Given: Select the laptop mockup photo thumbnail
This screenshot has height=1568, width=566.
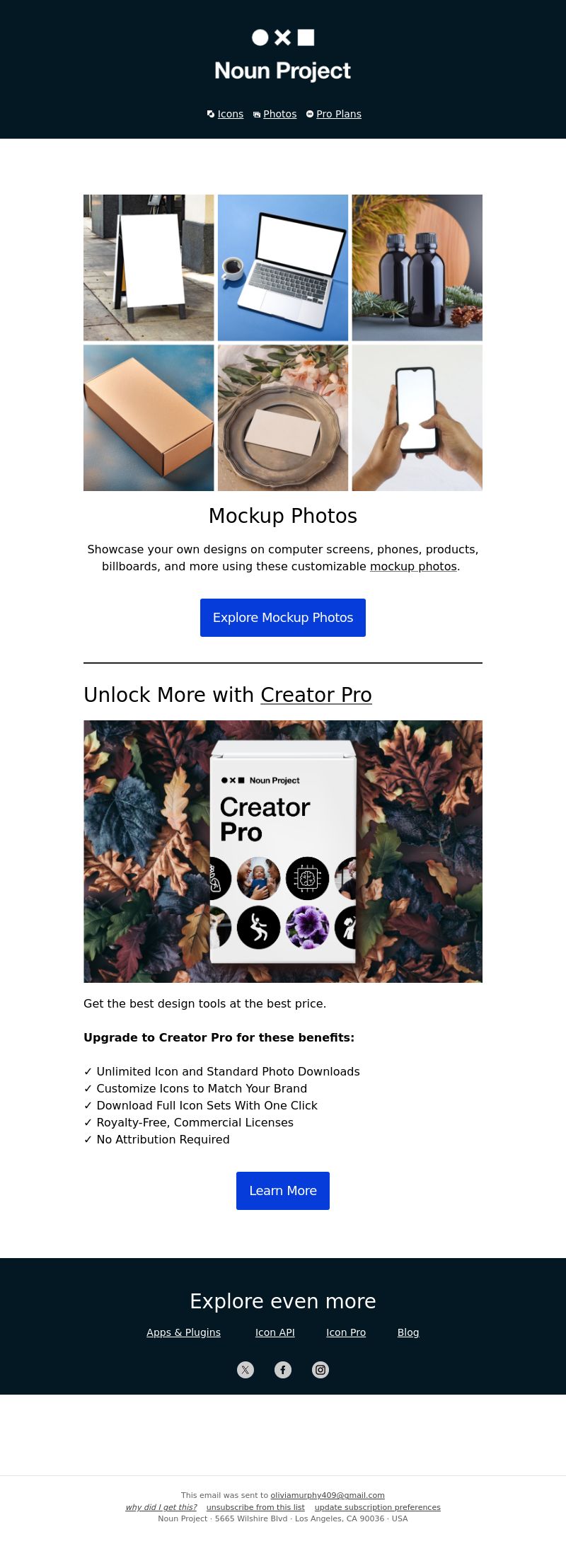Looking at the screenshot, I should pyautogui.click(x=283, y=267).
